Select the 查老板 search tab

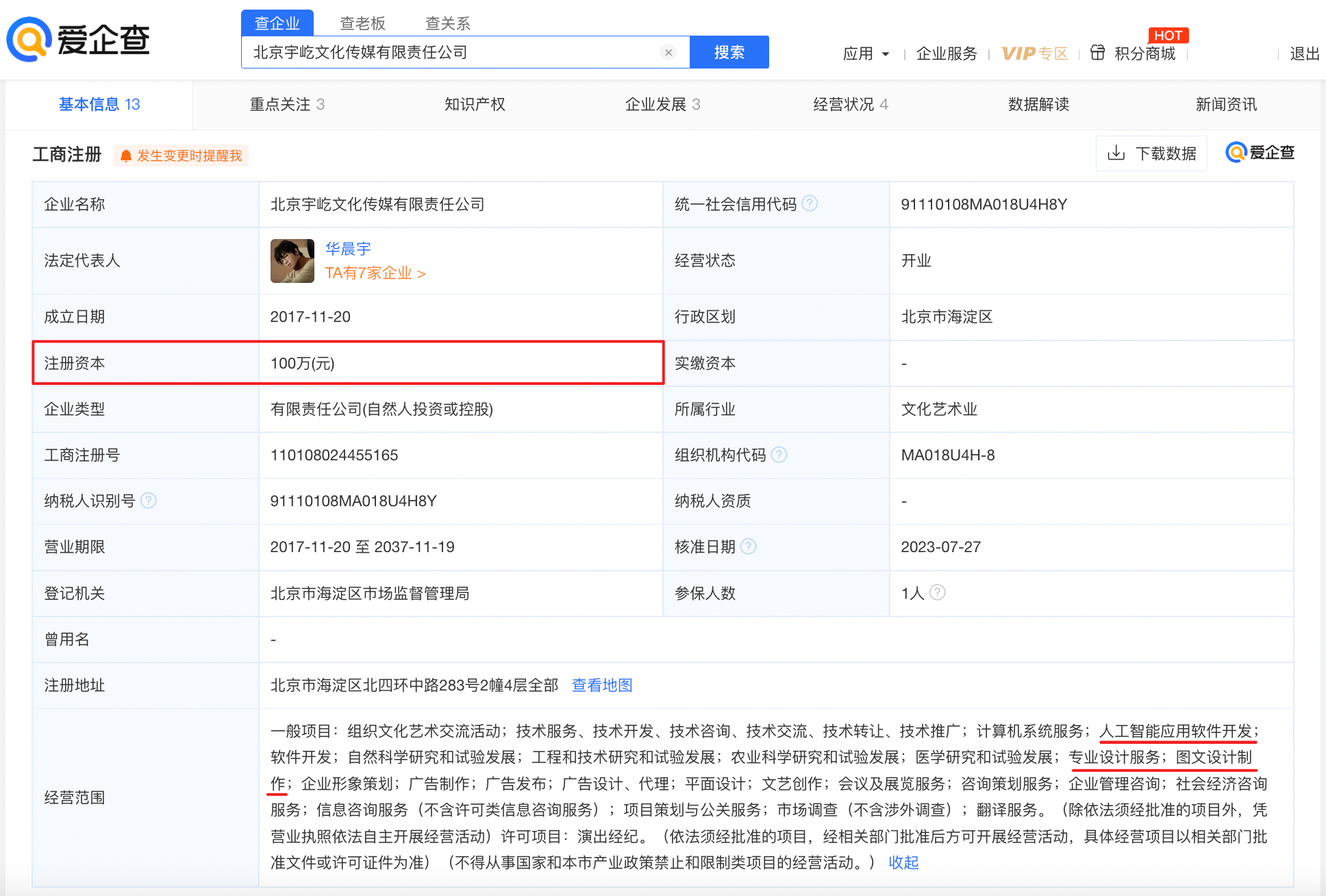(363, 23)
